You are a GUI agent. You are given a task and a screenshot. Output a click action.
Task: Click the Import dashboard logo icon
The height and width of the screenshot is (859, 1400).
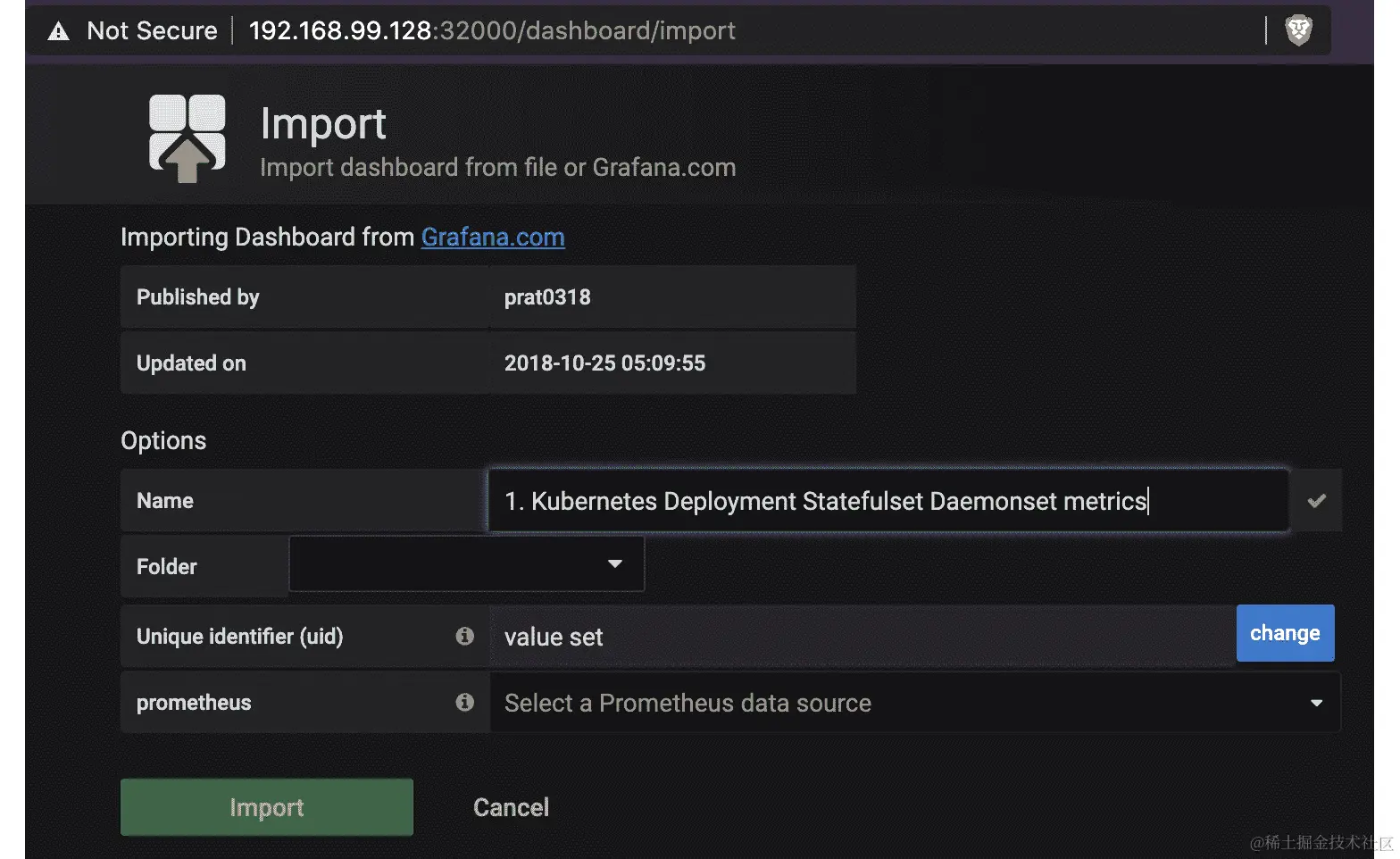(x=187, y=138)
